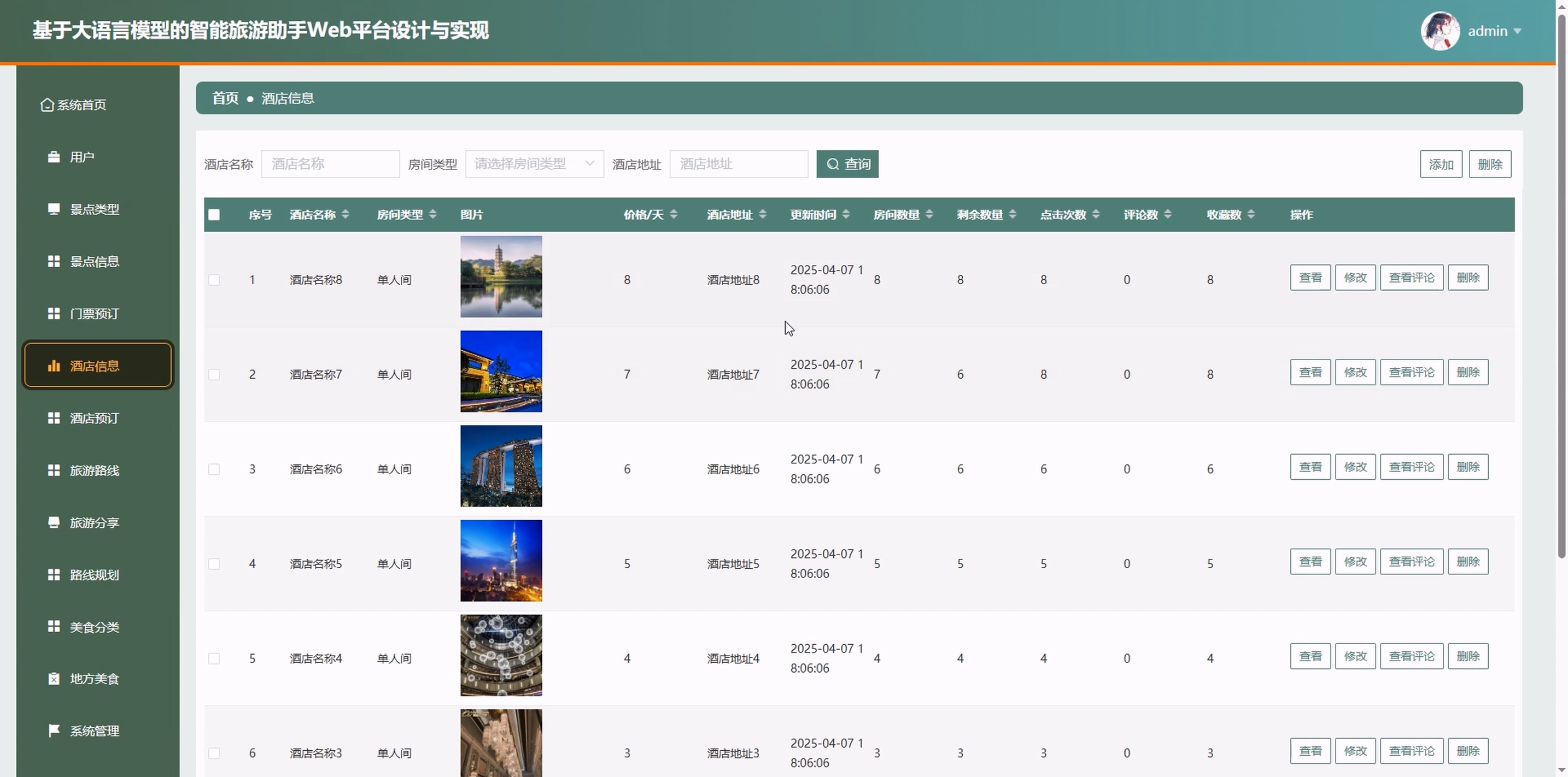
Task: Check the checkbox for row 酒店名称8
Action: click(x=214, y=280)
